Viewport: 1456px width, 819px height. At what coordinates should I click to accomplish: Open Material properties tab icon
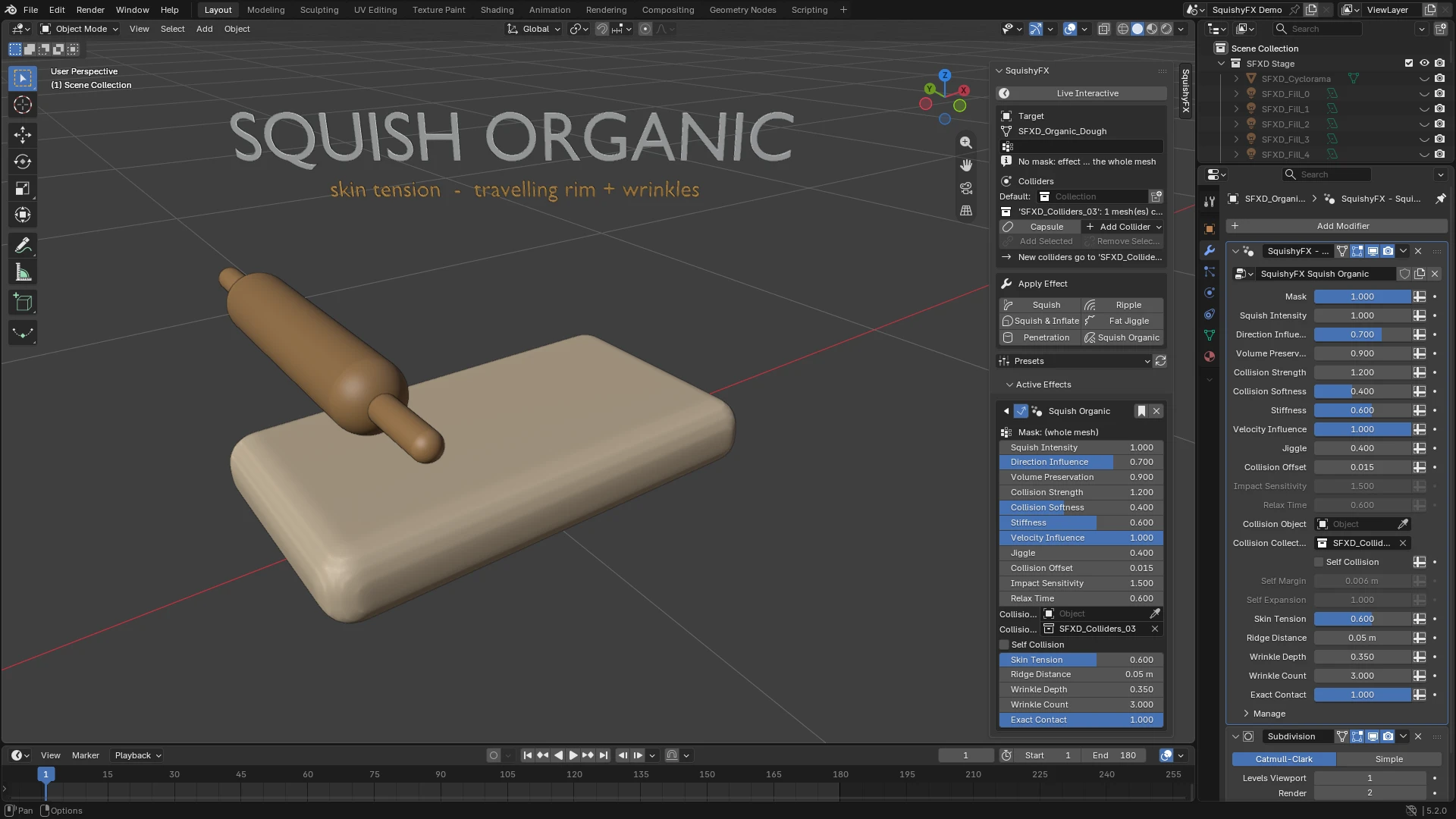coord(1210,356)
